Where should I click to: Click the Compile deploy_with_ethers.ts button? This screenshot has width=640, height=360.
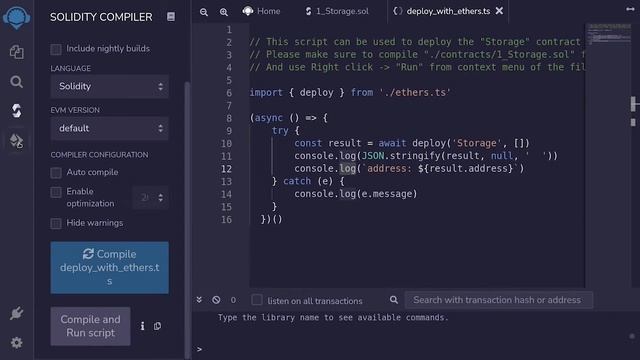(109, 267)
